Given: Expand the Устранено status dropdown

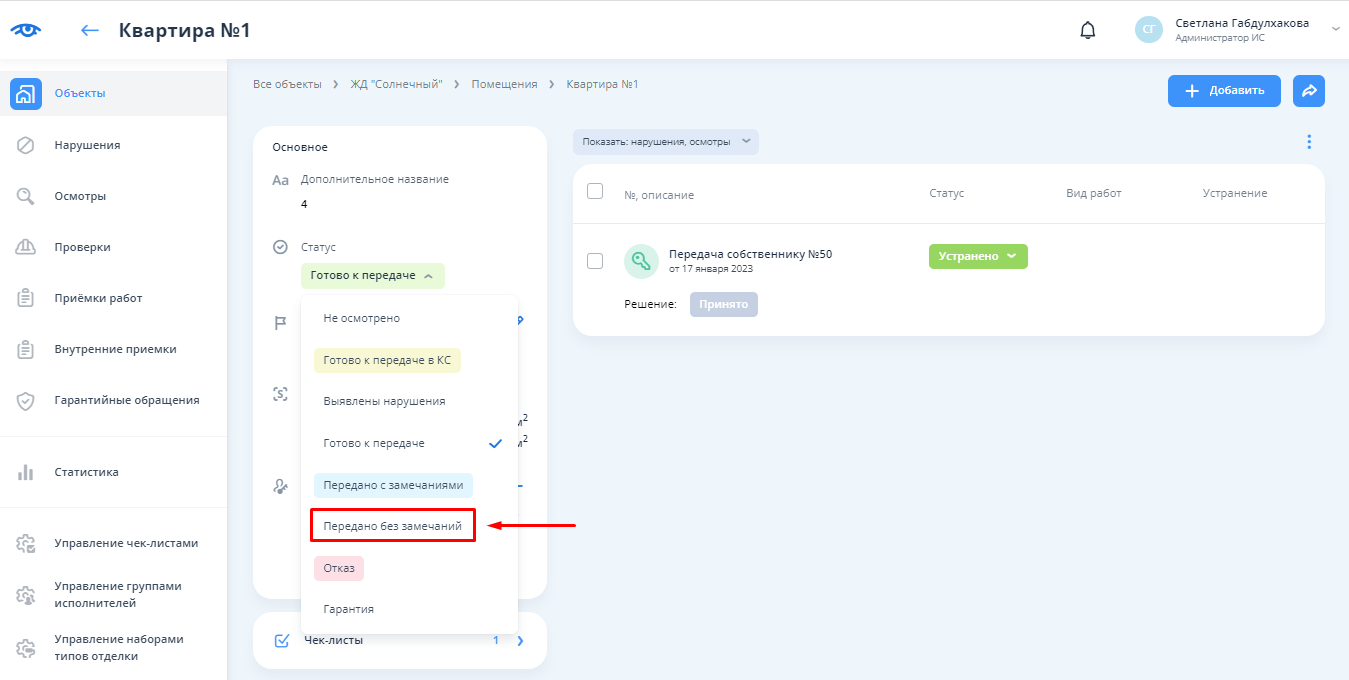Looking at the screenshot, I should click(978, 256).
